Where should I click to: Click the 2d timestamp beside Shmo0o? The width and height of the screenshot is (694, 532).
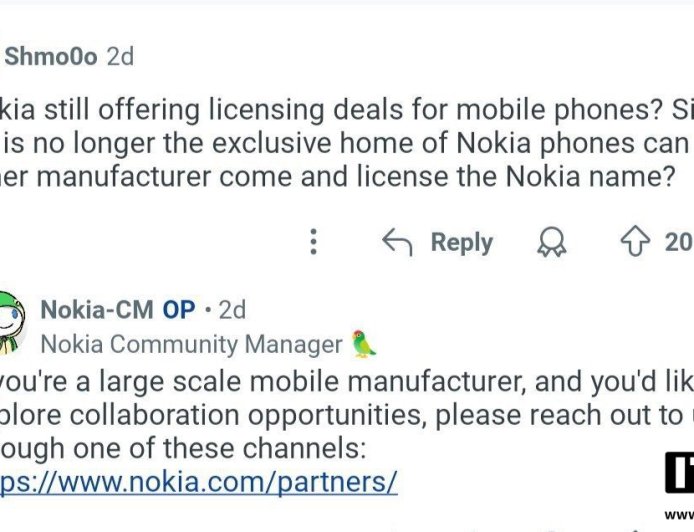pos(120,57)
